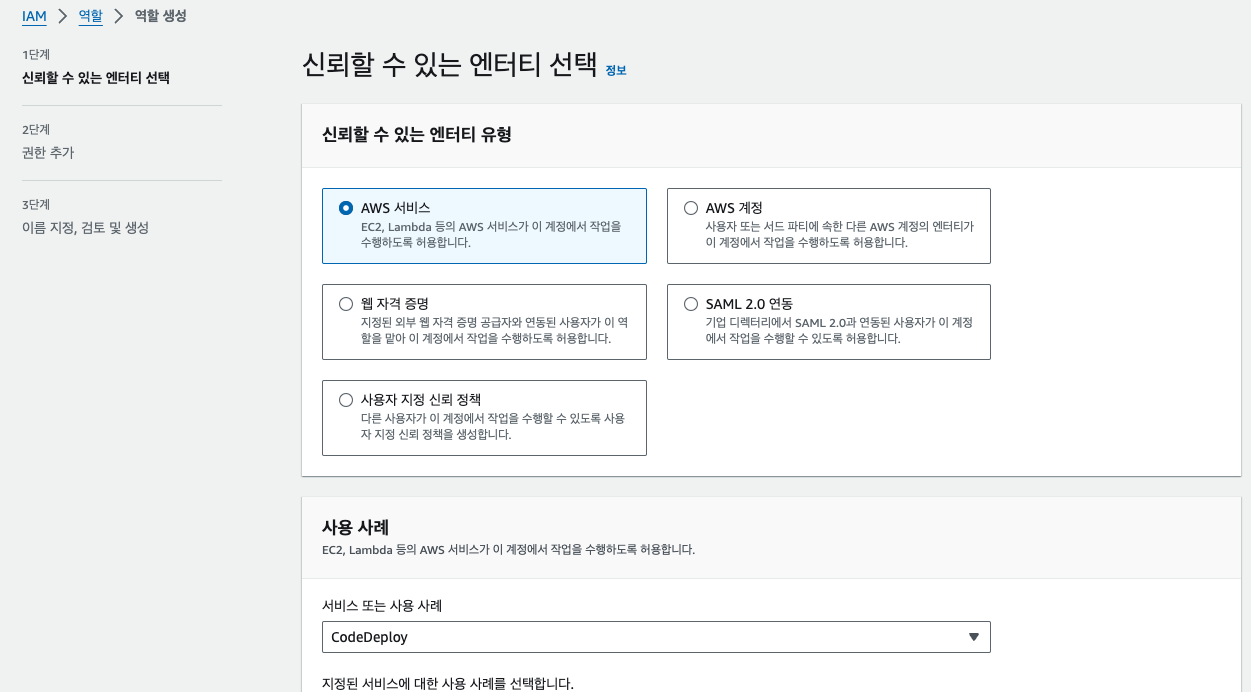The image size is (1251, 692).
Task: Click the 웹 자격 증명 card description text
Action: click(x=495, y=330)
